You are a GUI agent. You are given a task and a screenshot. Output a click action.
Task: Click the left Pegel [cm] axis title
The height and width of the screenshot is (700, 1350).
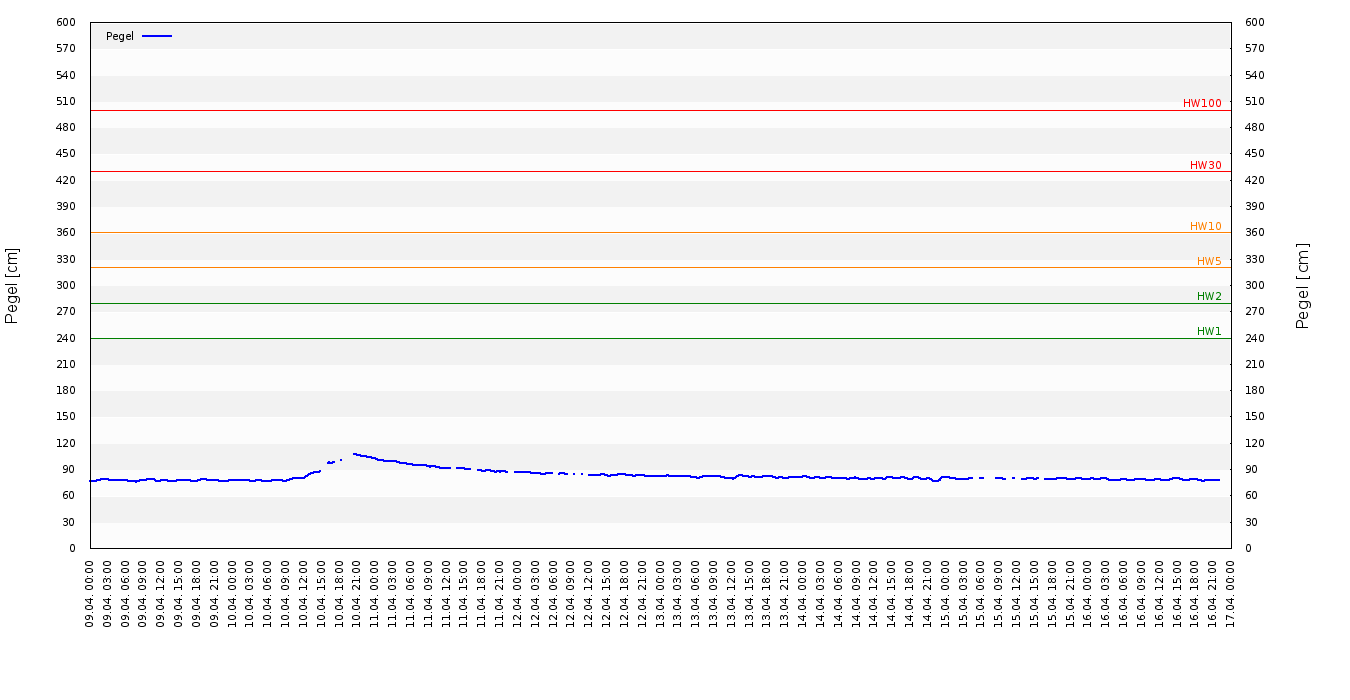[12, 285]
